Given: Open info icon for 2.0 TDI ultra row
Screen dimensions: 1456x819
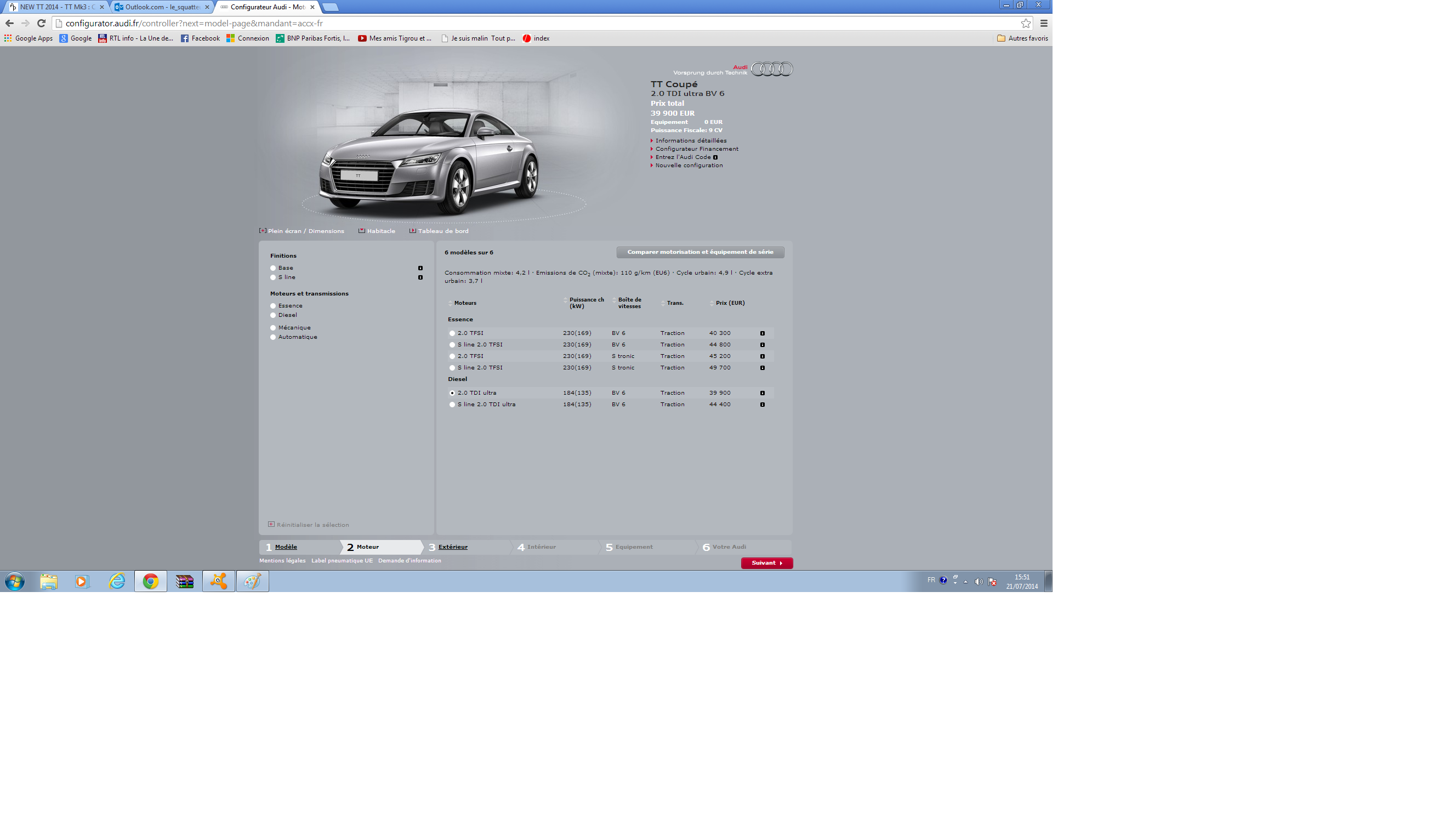Looking at the screenshot, I should click(x=762, y=393).
